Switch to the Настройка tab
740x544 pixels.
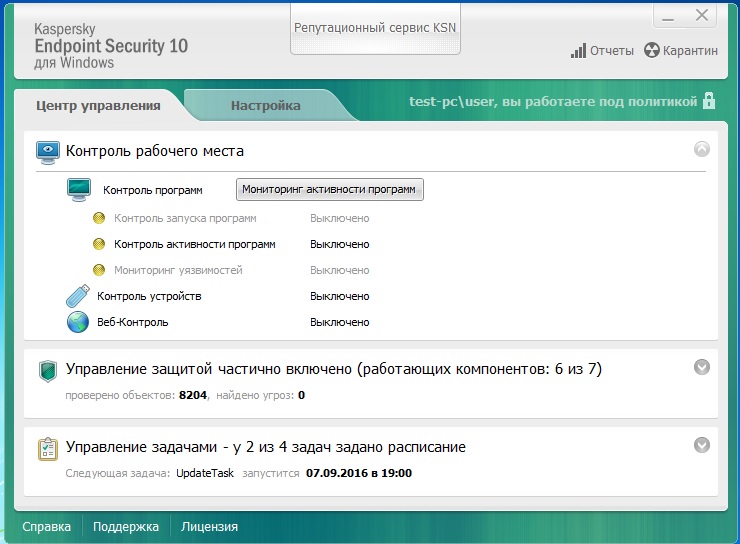(265, 105)
